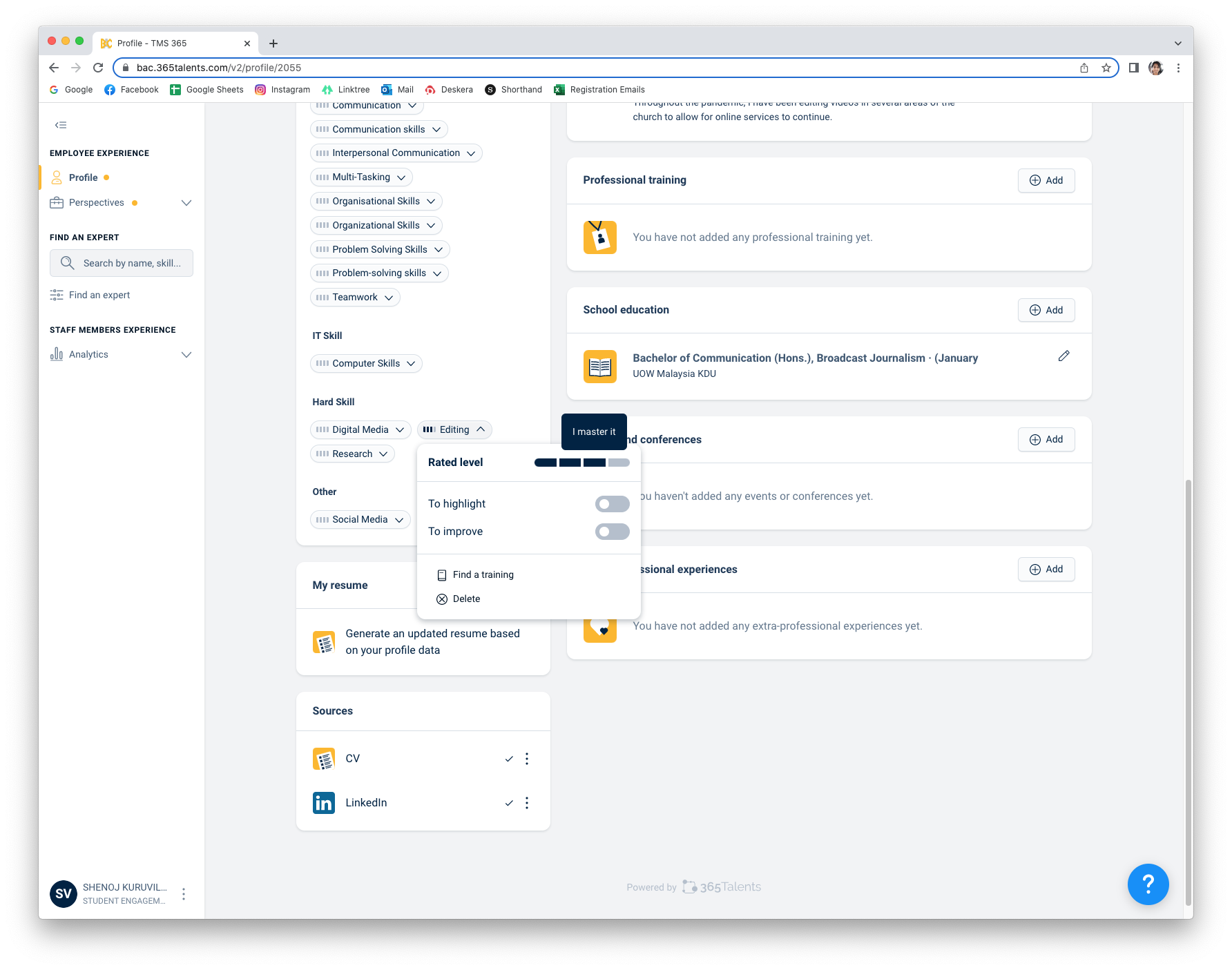
Task: Open user options beside SHENOJ KURUVIL name
Action: 184,894
